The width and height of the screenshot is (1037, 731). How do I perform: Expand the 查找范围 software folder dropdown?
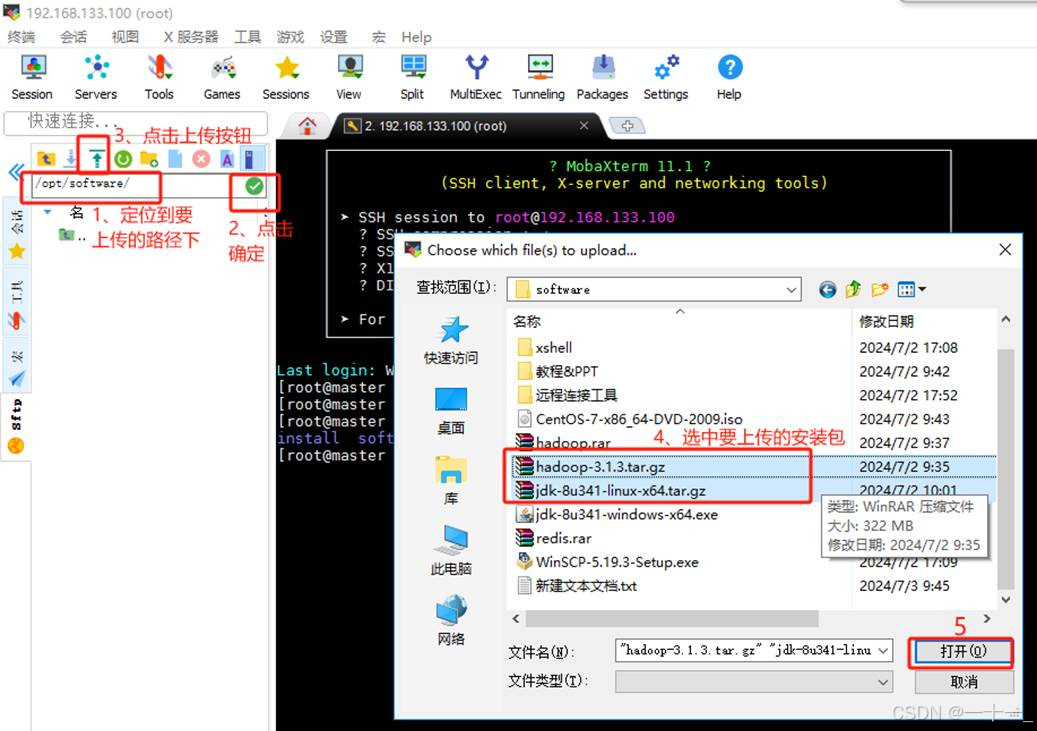[x=791, y=290]
